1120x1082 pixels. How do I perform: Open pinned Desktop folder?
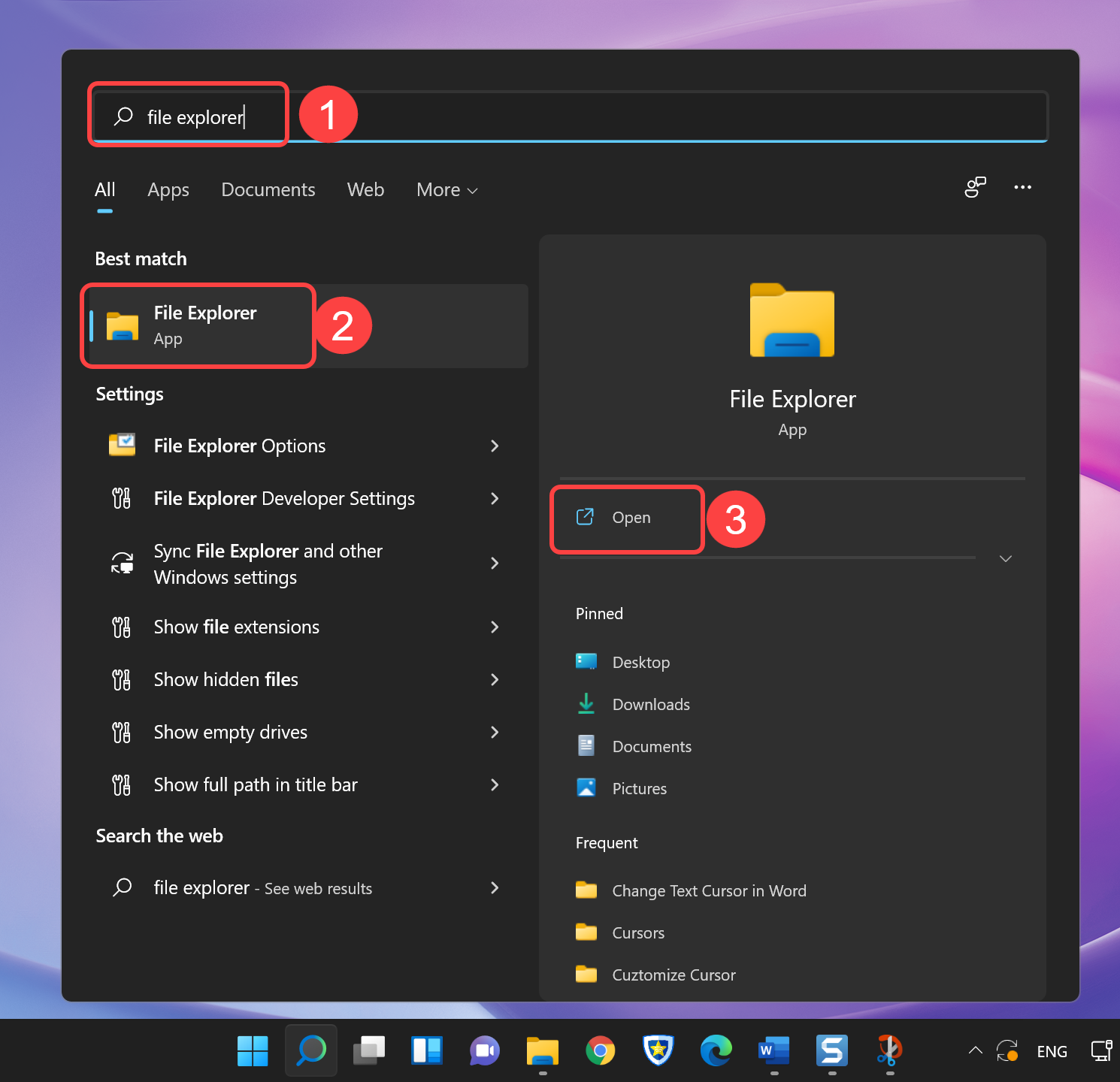[x=624, y=662]
